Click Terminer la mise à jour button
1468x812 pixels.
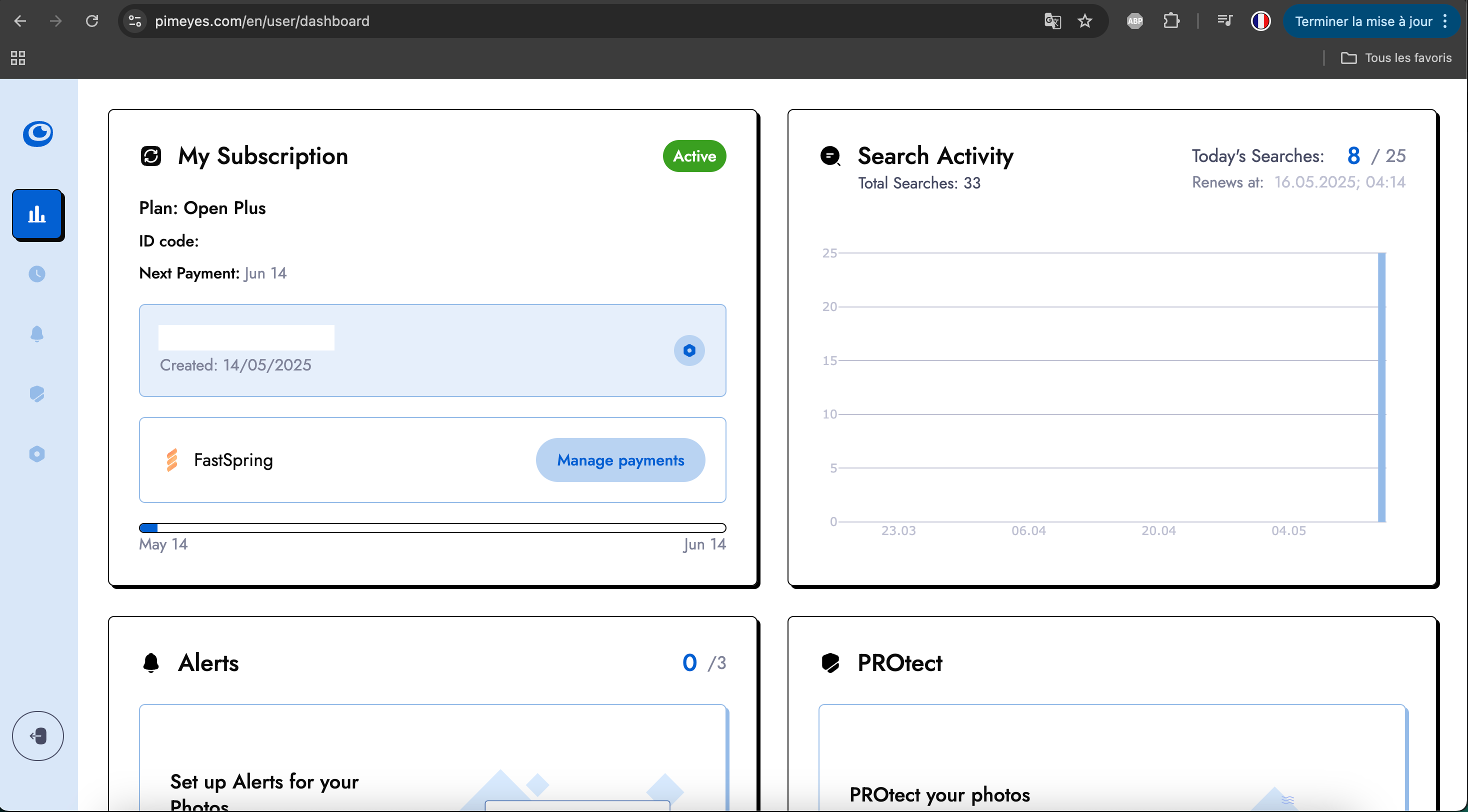[x=1362, y=21]
